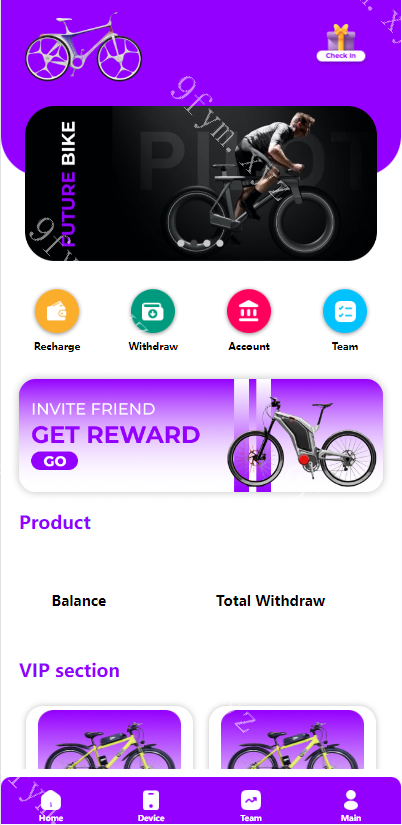The image size is (402, 825).
Task: Open the orange Recharge wallet icon
Action: [x=57, y=311]
